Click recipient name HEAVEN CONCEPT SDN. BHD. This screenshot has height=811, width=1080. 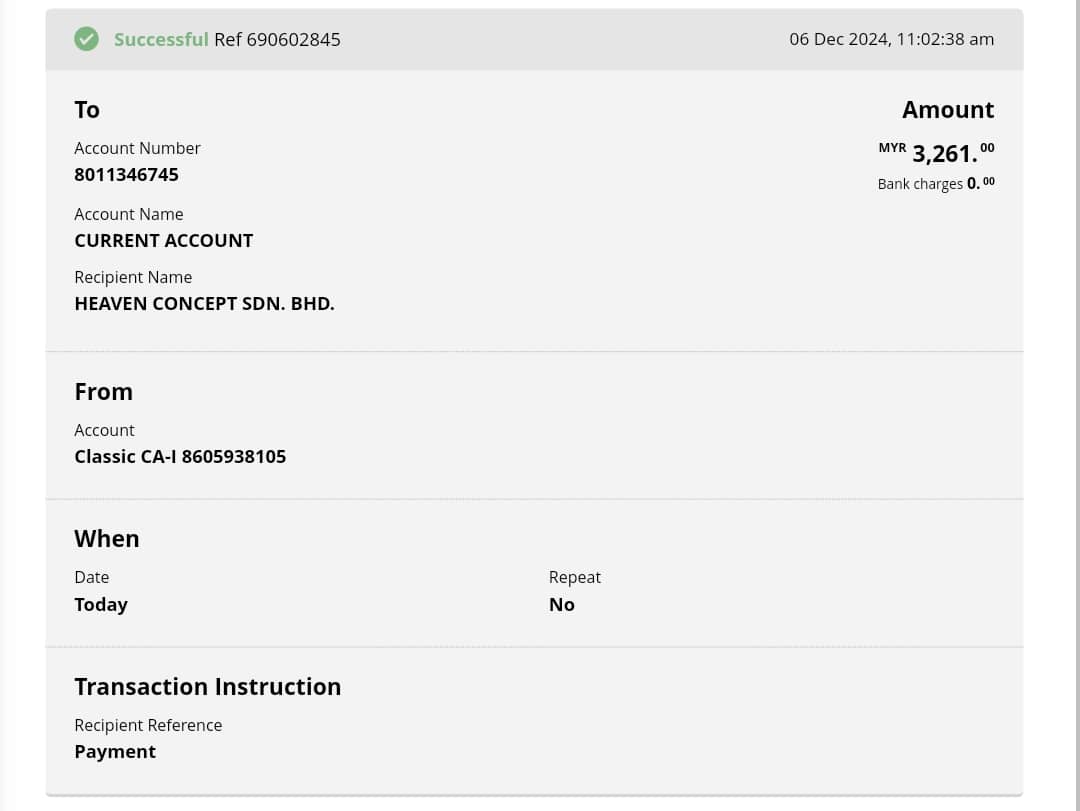[204, 303]
